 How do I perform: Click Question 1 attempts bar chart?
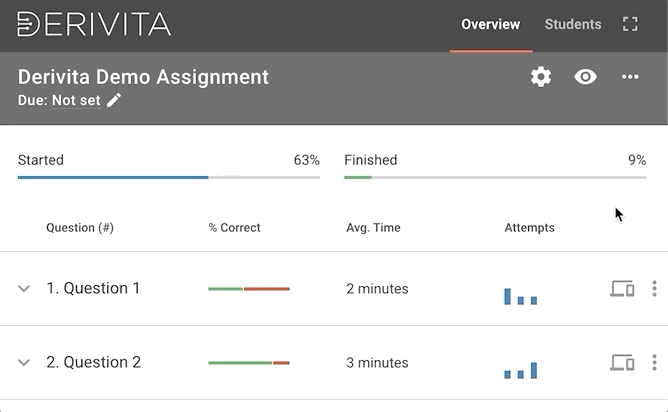521,295
